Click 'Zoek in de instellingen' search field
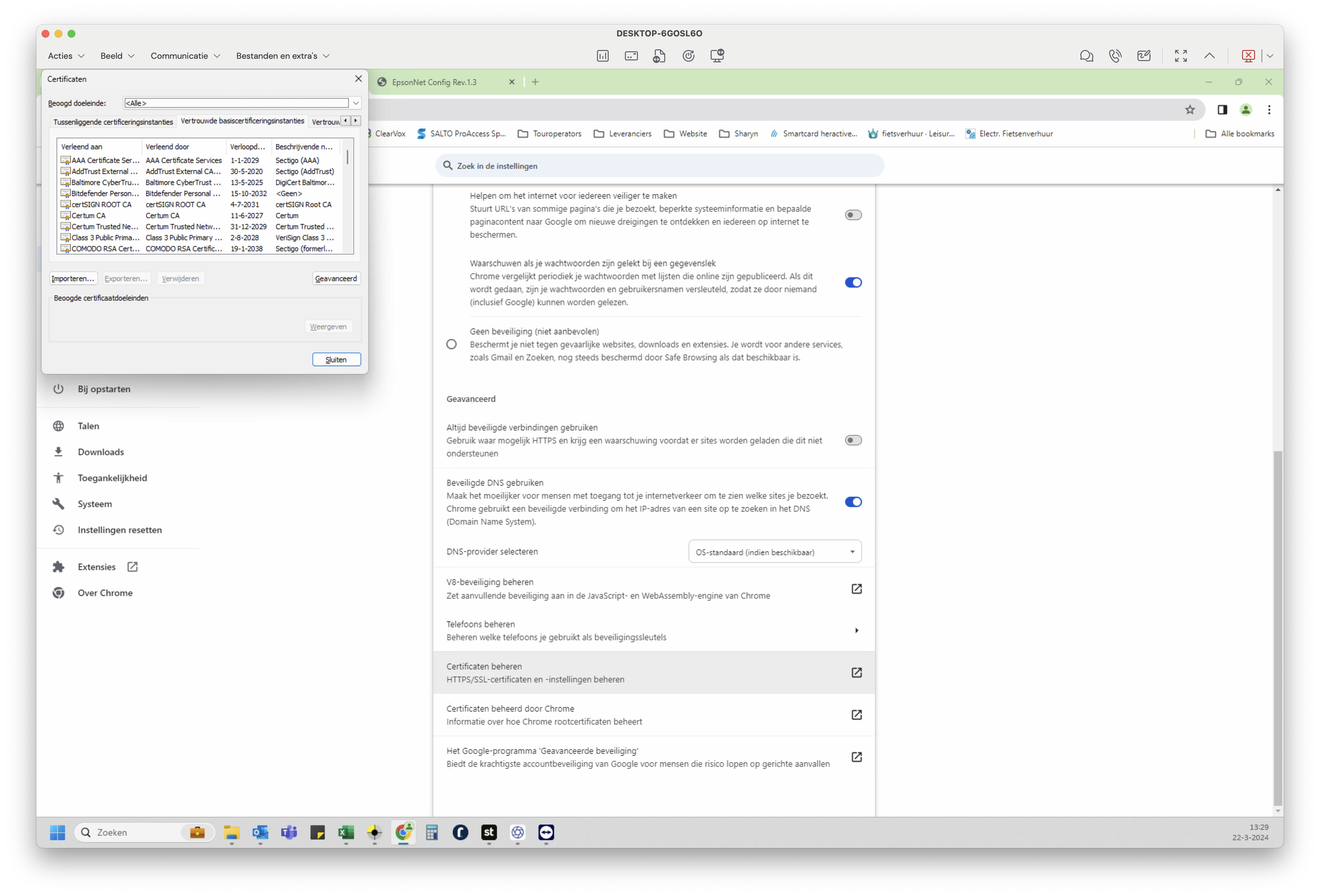 point(659,165)
